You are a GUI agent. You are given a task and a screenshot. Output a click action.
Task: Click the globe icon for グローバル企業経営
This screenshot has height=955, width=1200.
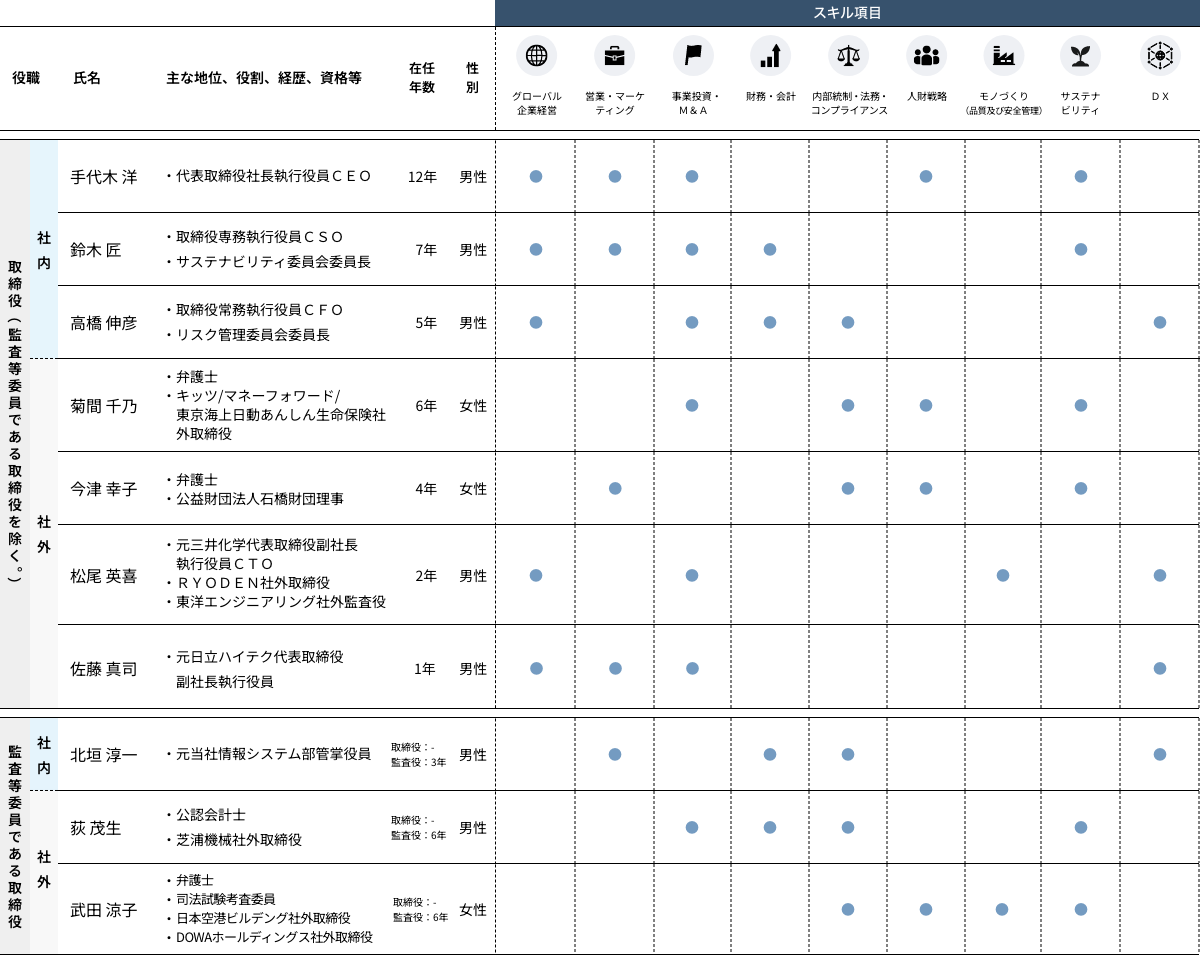(536, 56)
